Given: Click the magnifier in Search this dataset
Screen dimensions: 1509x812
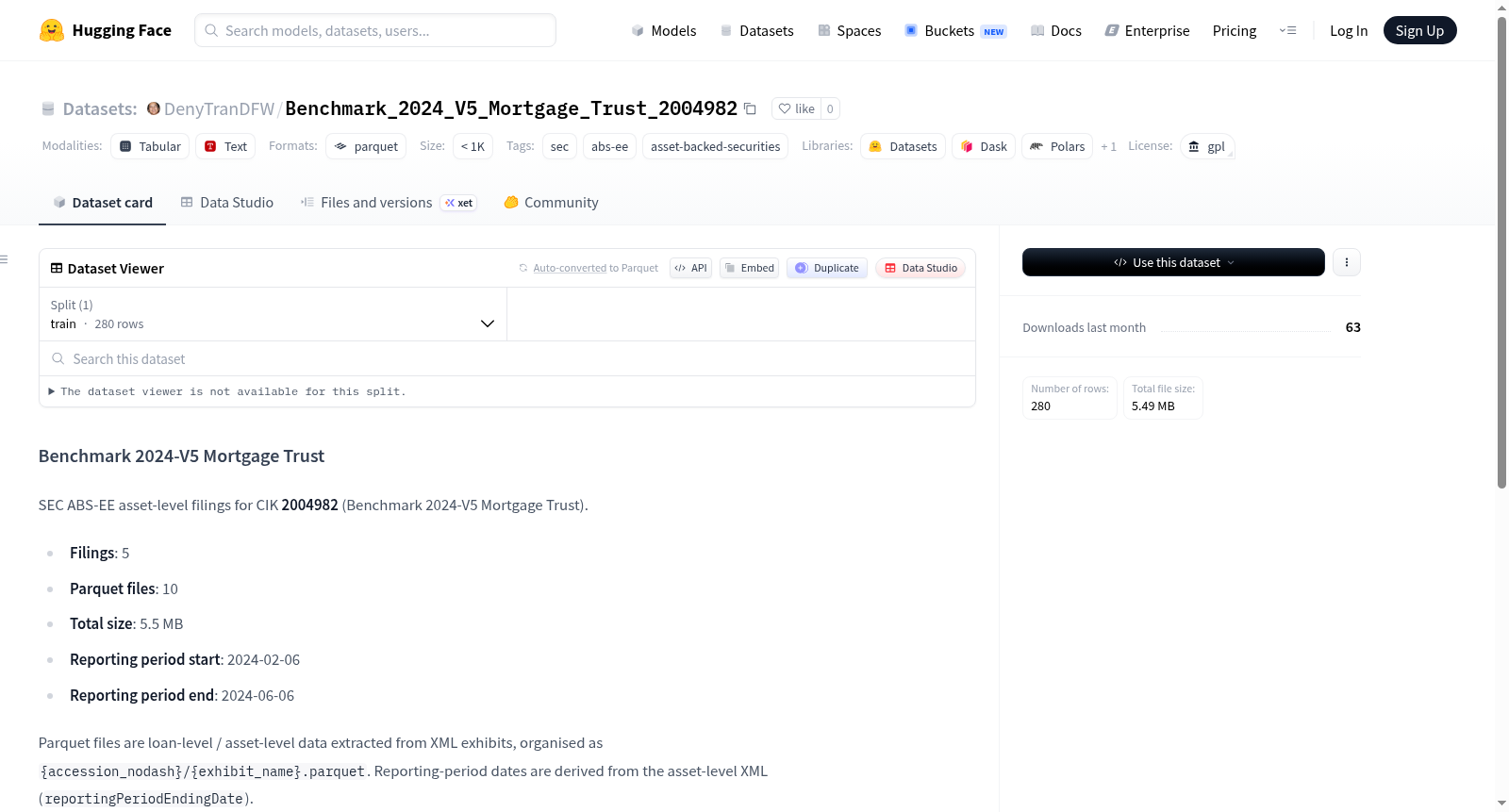Looking at the screenshot, I should pyautogui.click(x=58, y=358).
